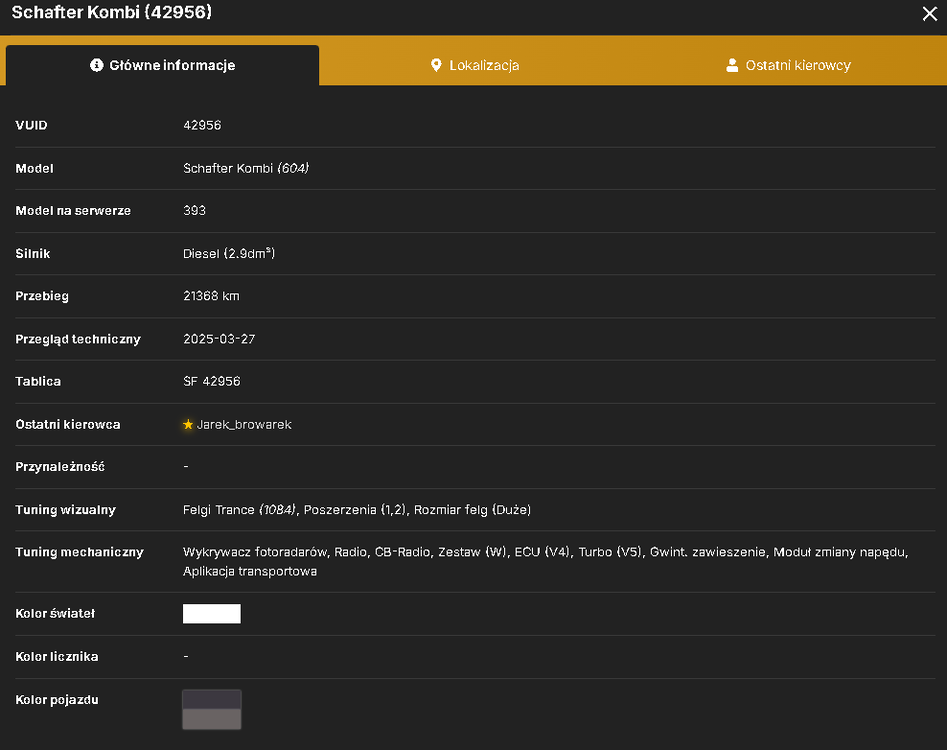The image size is (947, 750).
Task: Click the white Kolor świateł swatch
Action: tap(211, 614)
